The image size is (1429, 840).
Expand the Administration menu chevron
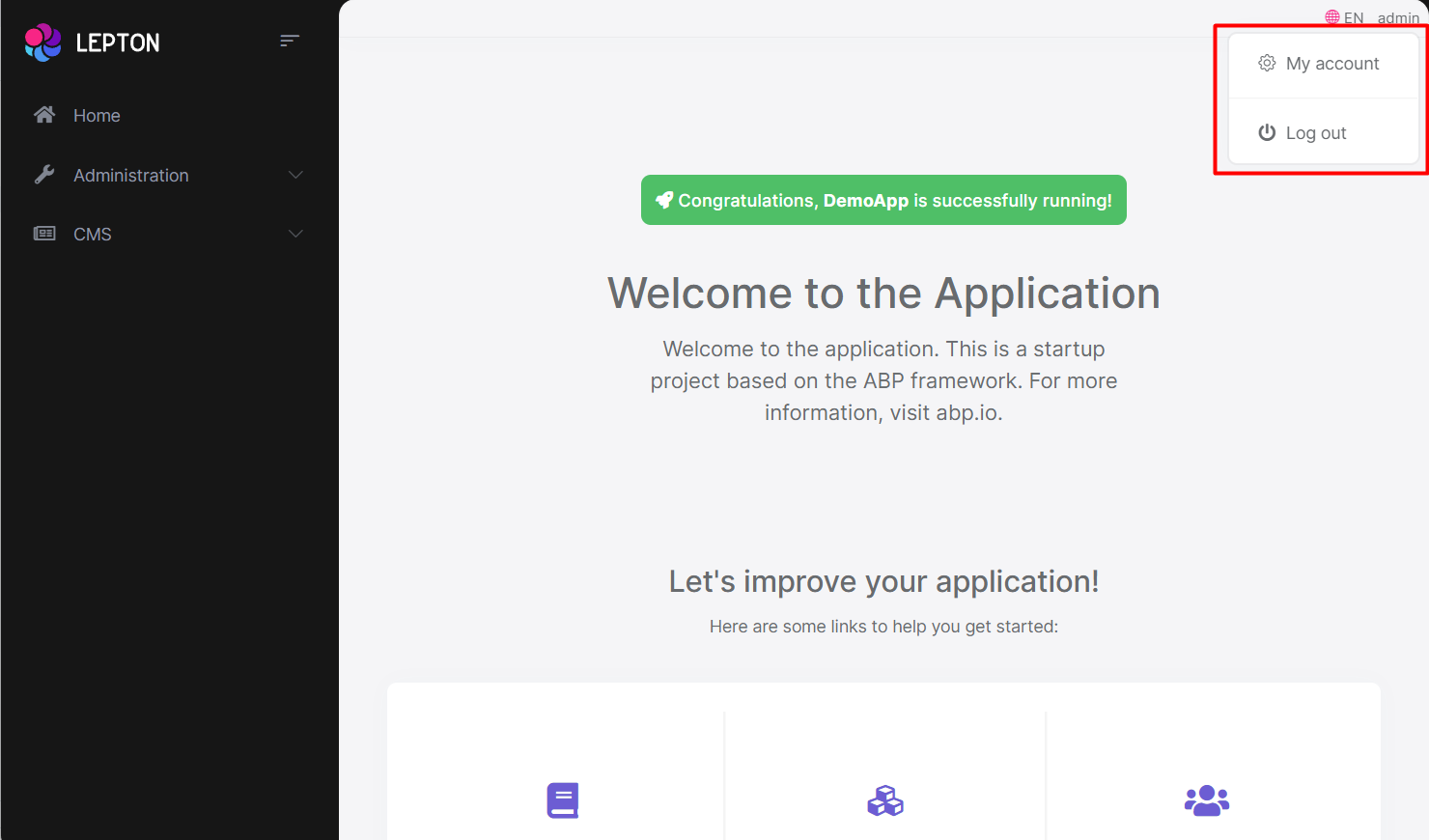pyautogui.click(x=295, y=175)
